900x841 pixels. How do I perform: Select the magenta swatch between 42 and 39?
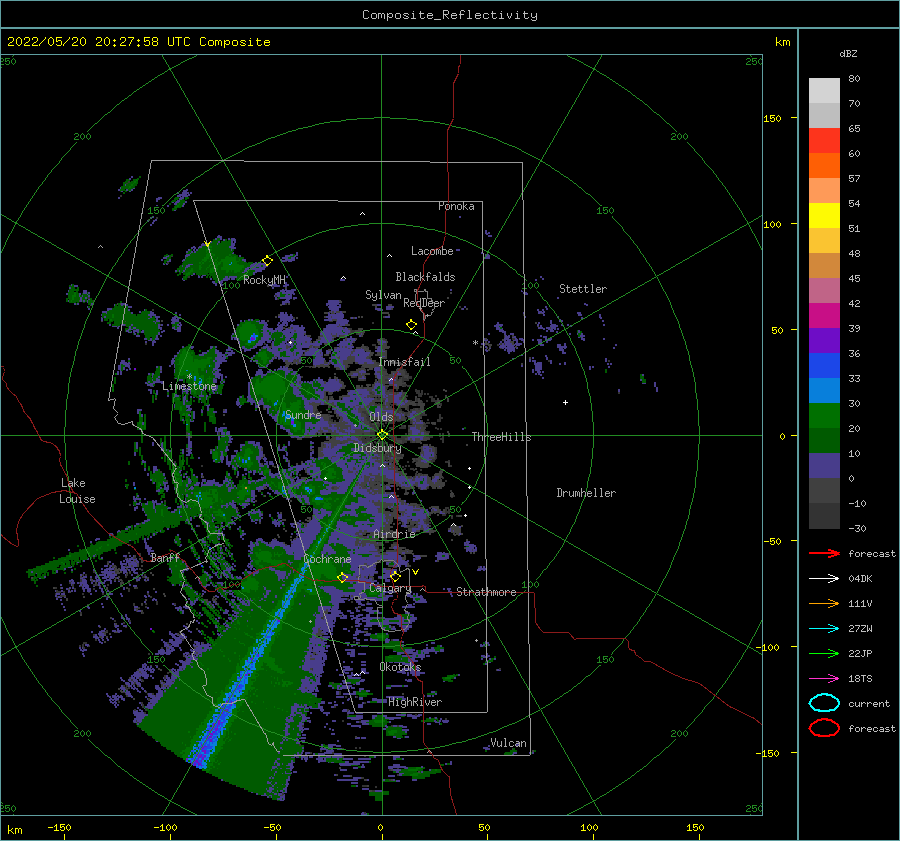tap(824, 315)
